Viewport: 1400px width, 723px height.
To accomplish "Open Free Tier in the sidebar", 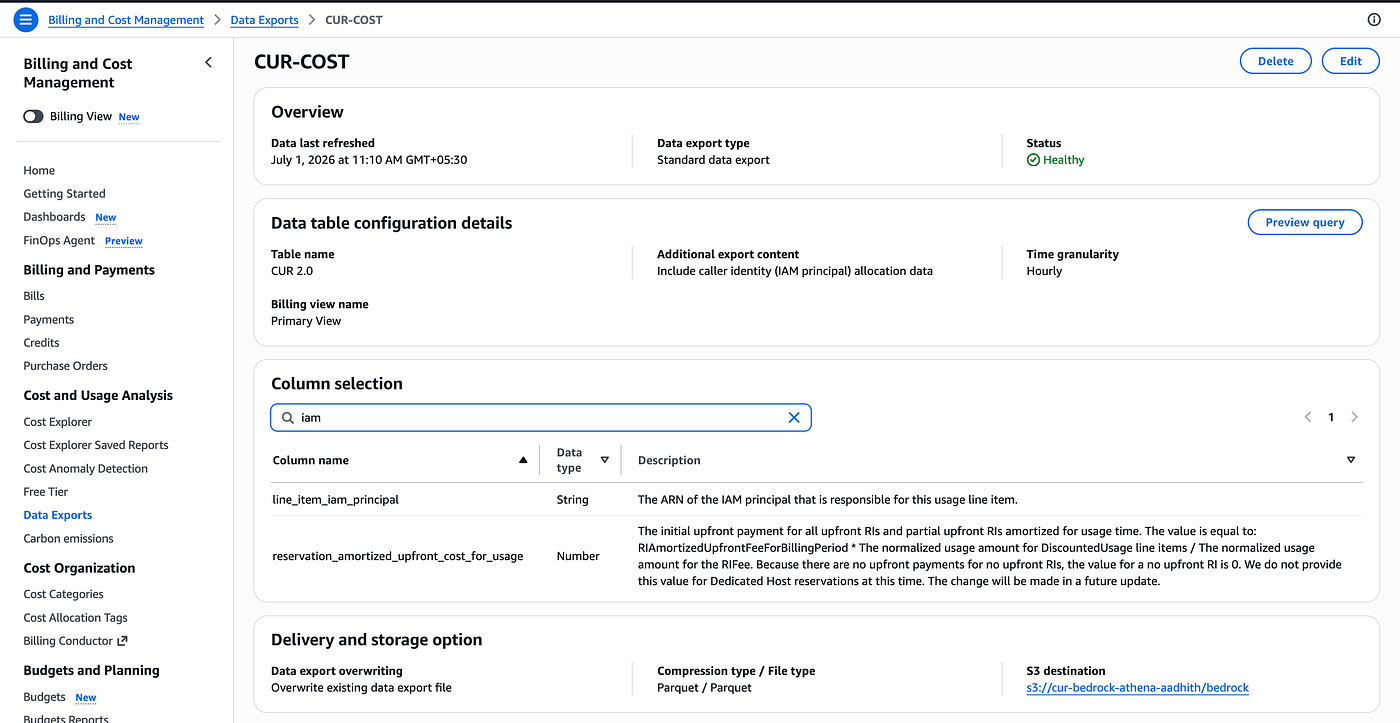I will pos(46,492).
